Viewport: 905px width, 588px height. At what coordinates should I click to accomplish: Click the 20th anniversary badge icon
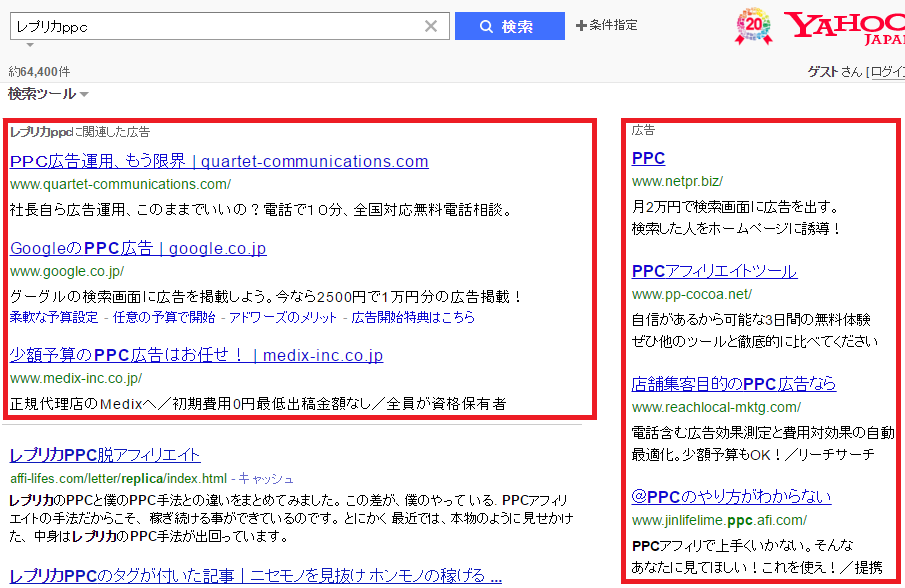click(754, 26)
